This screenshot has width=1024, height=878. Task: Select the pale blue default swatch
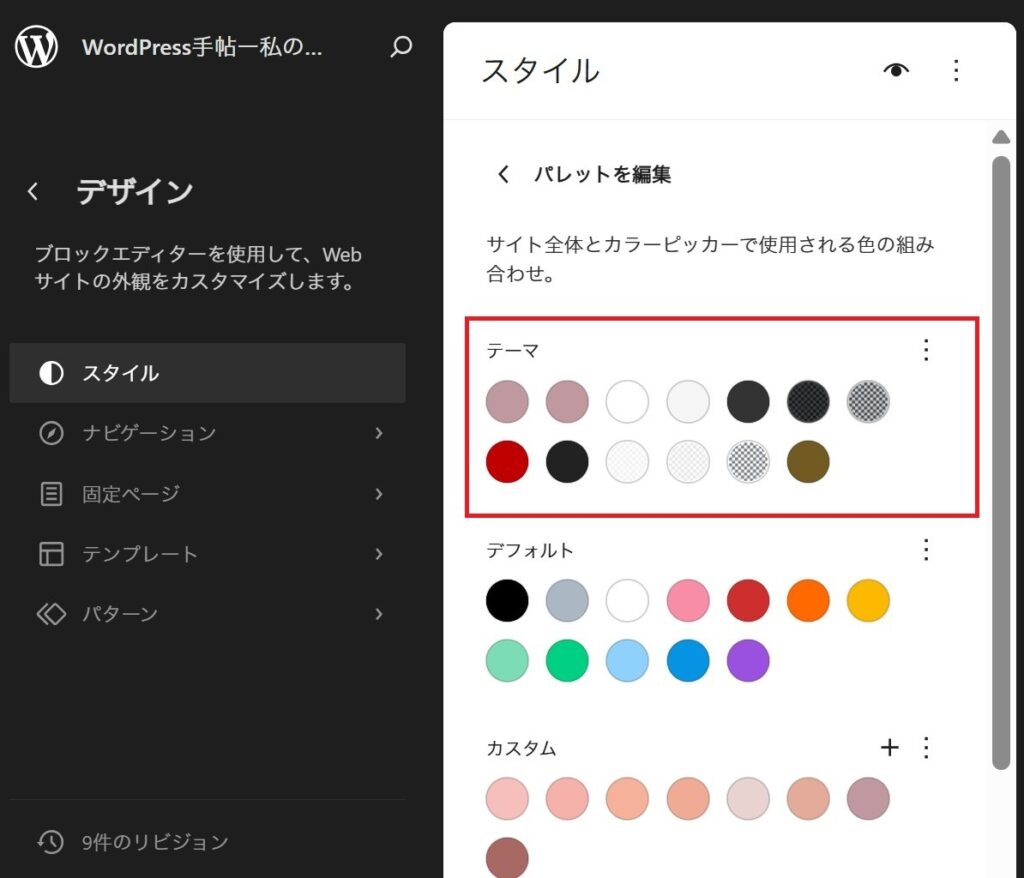[x=627, y=660]
